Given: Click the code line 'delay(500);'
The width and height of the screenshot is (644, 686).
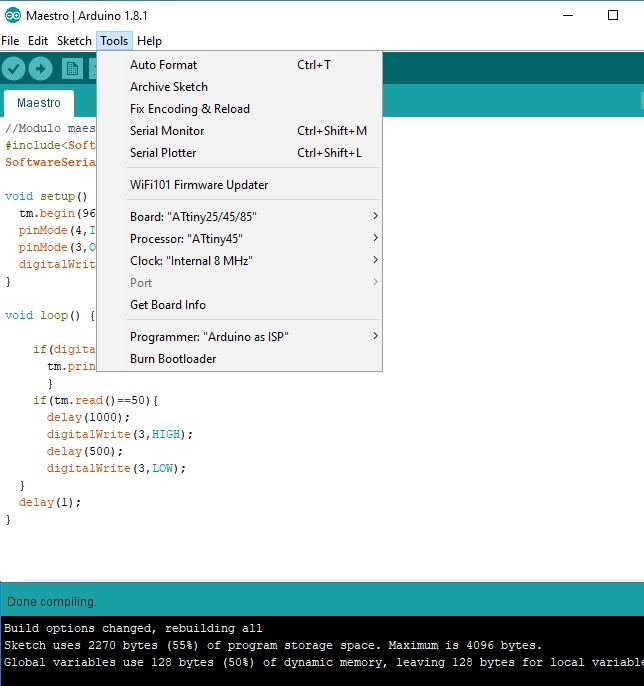Looking at the screenshot, I should (x=85, y=452).
